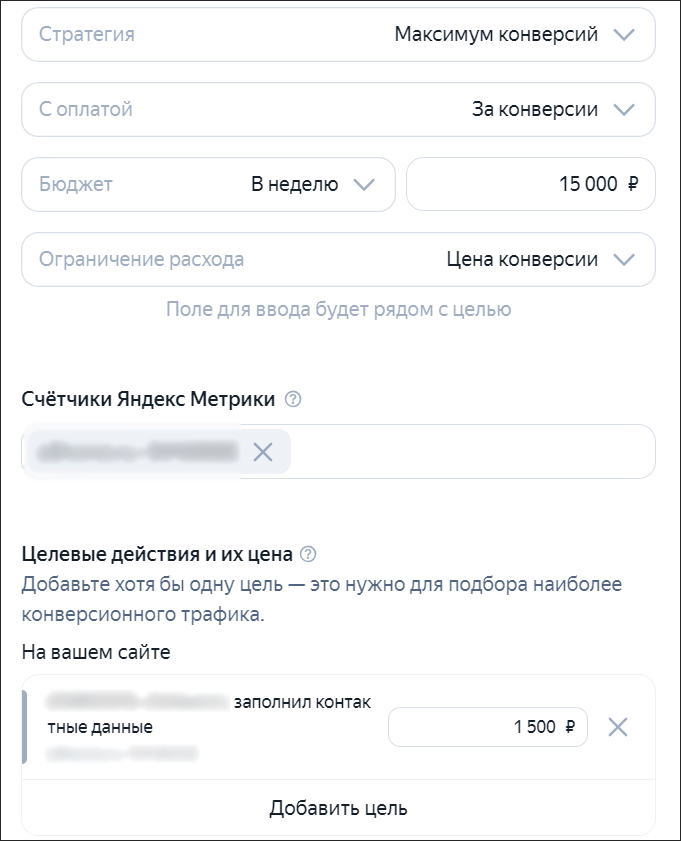Click the hint Поле для ввода будет рядом с целью
Screen dimensions: 681x841
340,310
